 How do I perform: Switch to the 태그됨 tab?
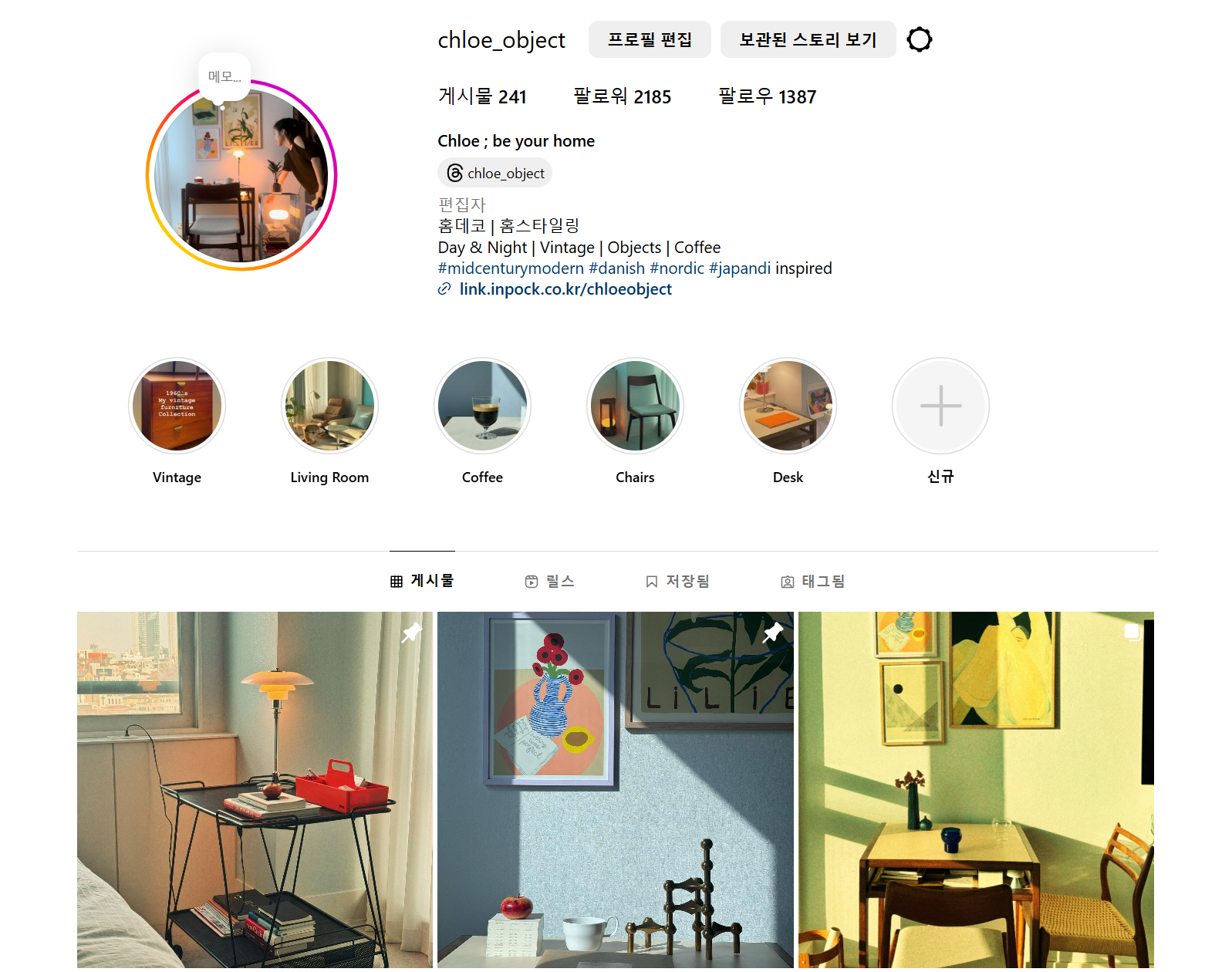click(x=813, y=581)
